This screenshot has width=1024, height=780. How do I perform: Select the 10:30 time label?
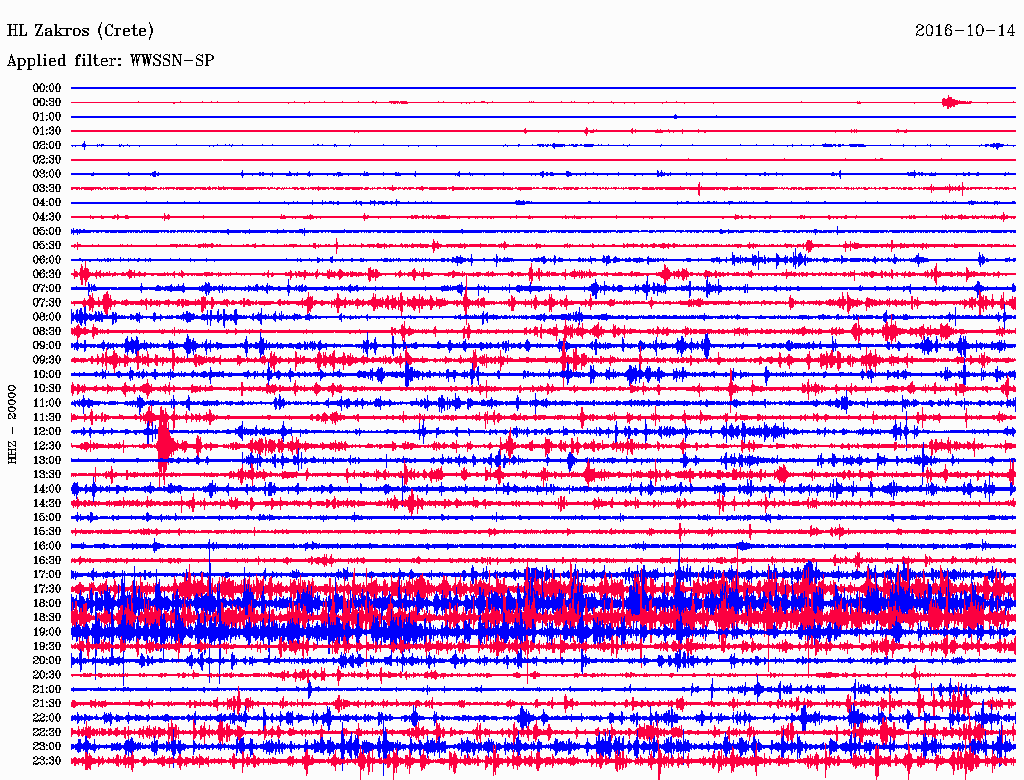[x=47, y=389]
